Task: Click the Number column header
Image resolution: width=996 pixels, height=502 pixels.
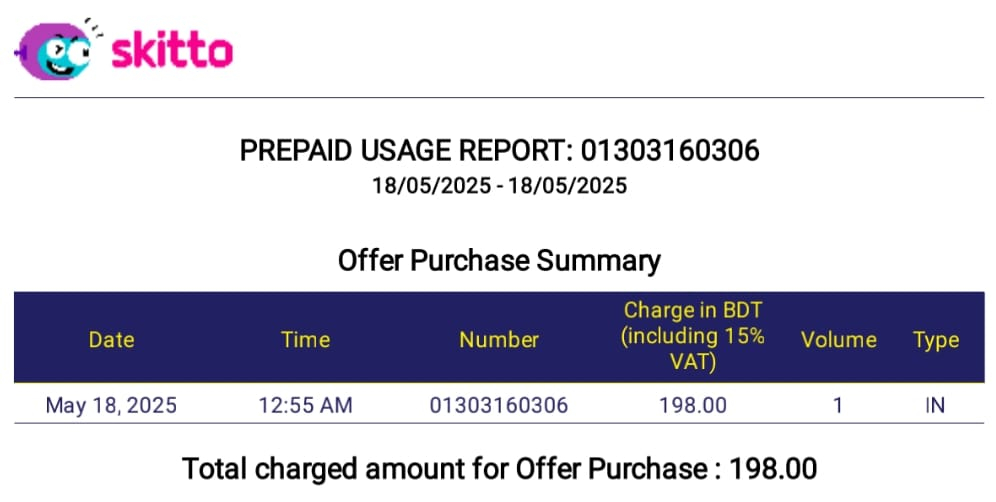Action: coord(499,339)
